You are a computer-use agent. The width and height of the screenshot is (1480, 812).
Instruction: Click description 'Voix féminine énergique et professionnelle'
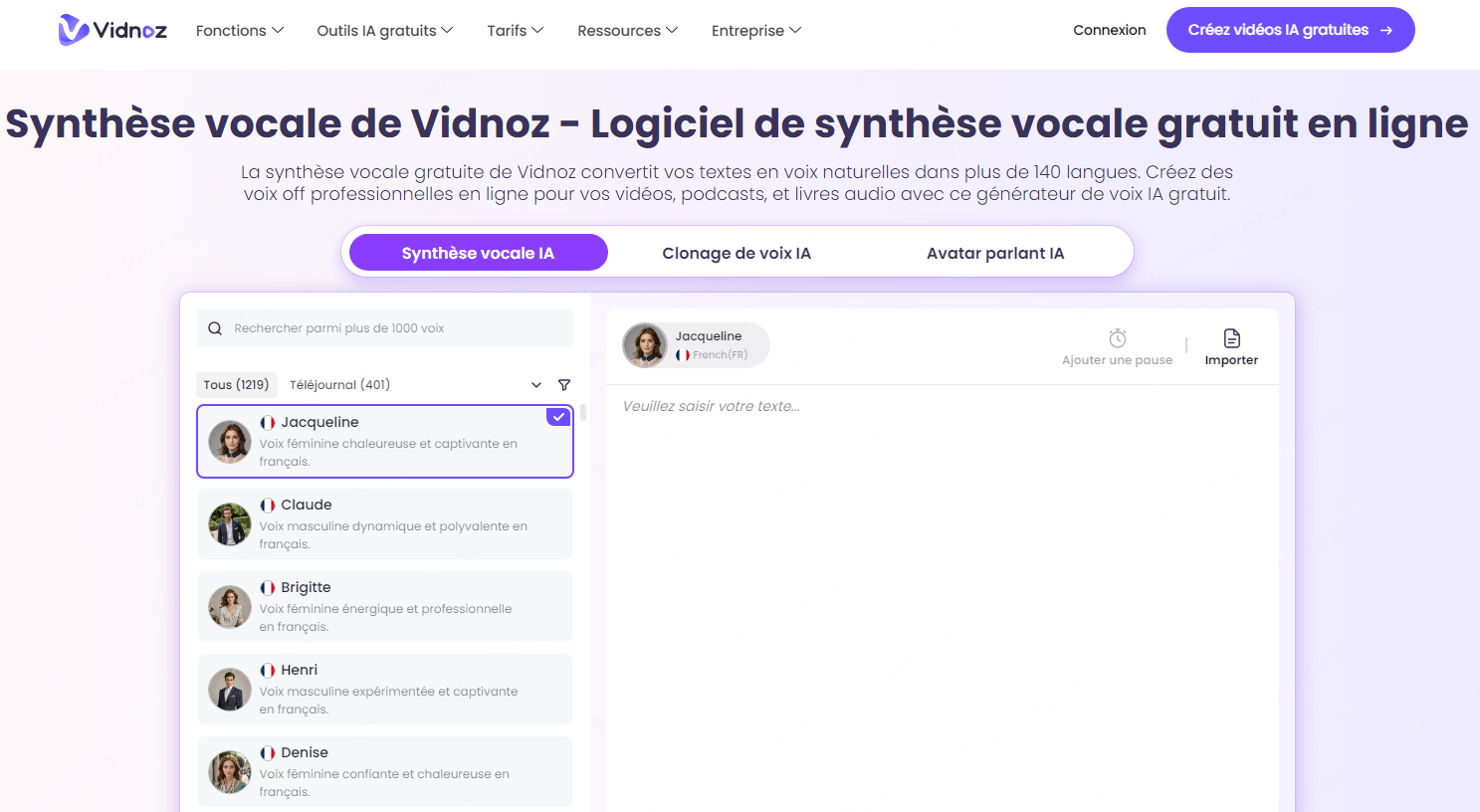[385, 618]
